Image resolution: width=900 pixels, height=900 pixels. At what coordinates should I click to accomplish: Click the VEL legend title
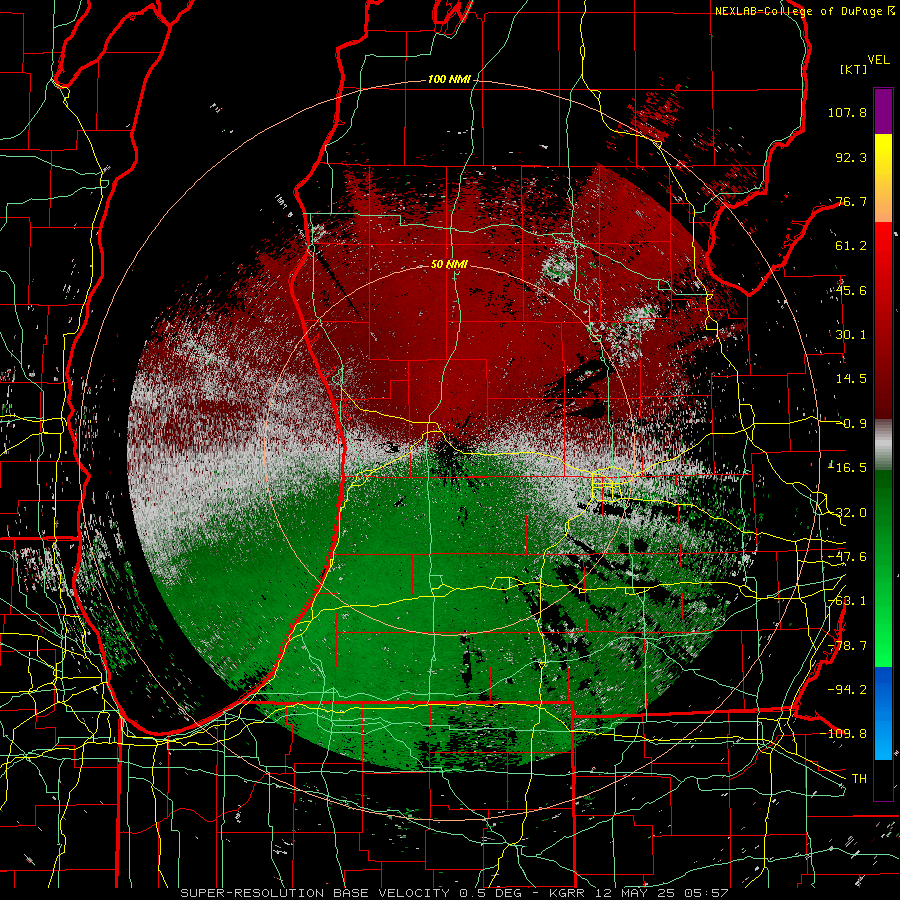click(878, 60)
